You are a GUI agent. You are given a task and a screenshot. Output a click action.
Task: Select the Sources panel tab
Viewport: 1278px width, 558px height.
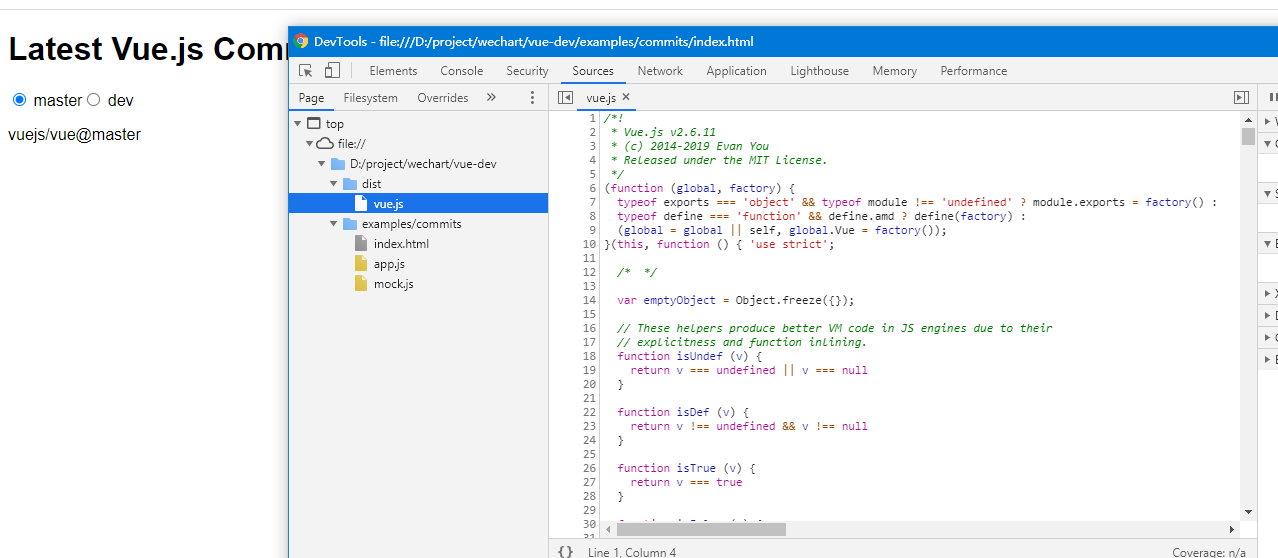tap(593, 71)
